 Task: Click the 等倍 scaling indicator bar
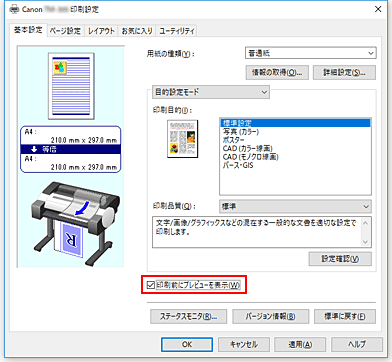pyautogui.click(x=71, y=149)
